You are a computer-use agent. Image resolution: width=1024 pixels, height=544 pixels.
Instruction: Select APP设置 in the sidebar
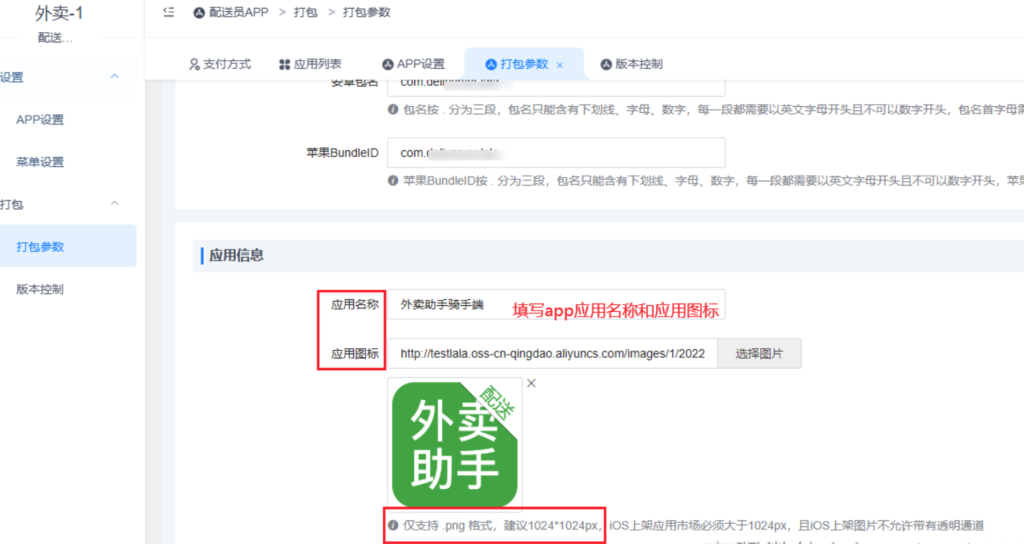pyautogui.click(x=40, y=120)
